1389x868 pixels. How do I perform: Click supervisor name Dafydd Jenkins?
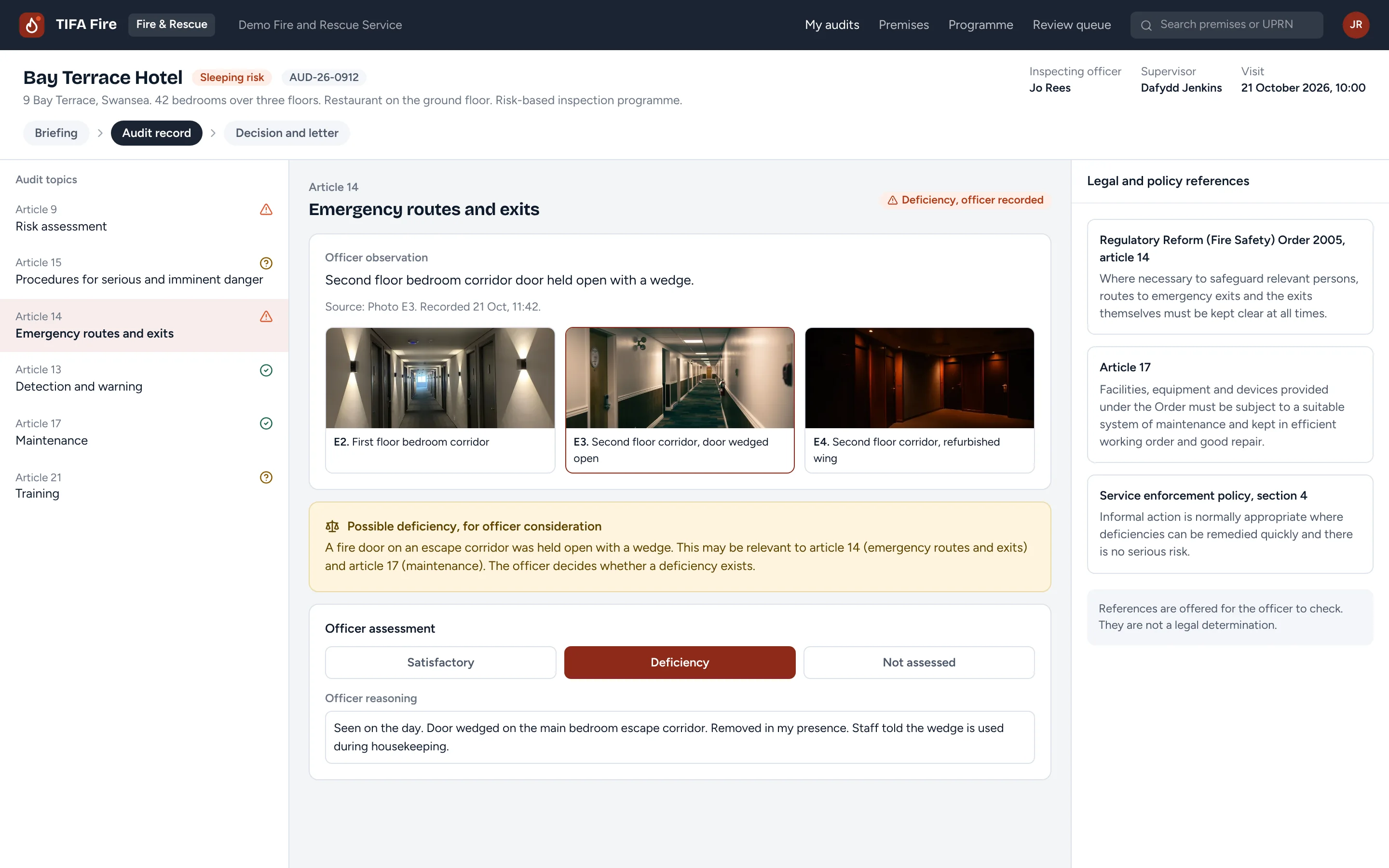(1181, 88)
